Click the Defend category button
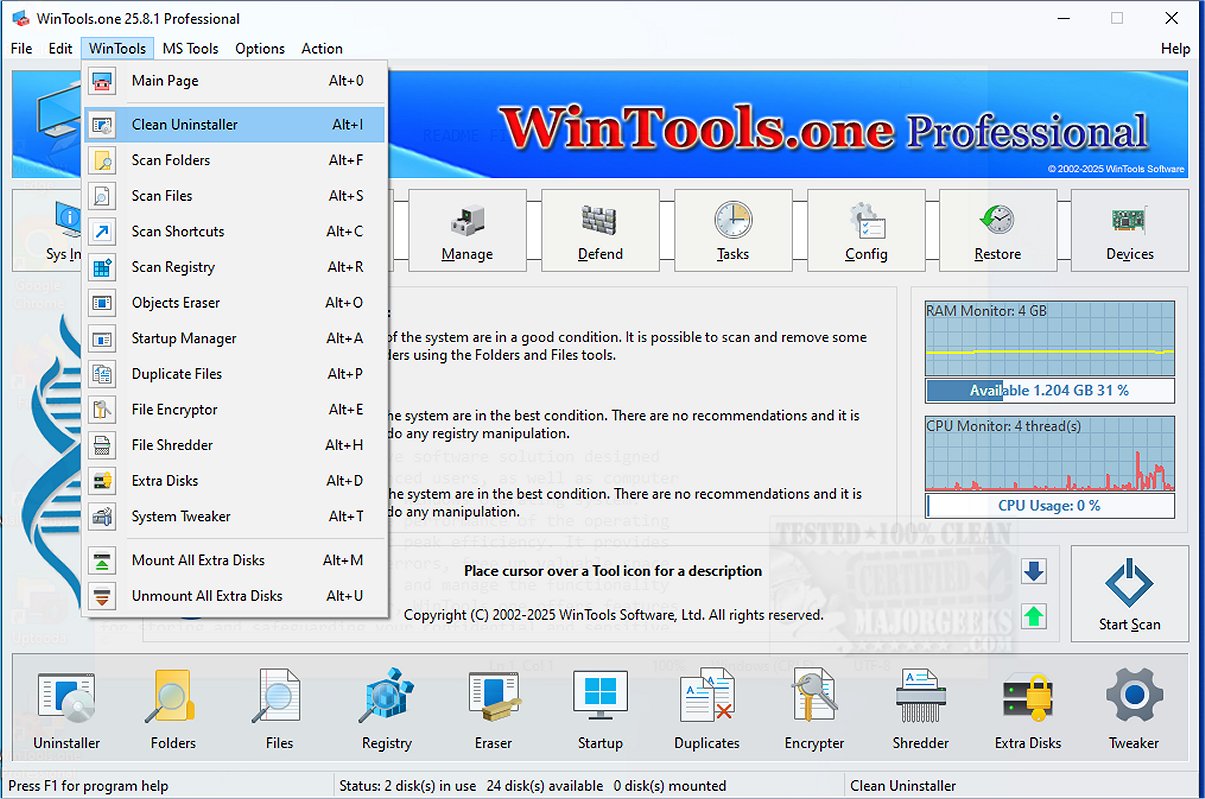 [600, 230]
